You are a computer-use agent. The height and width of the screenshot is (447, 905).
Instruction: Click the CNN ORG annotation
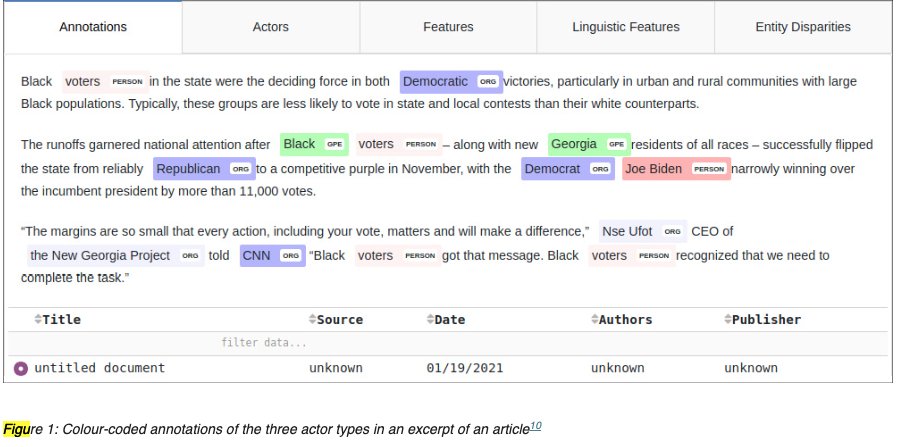[272, 255]
